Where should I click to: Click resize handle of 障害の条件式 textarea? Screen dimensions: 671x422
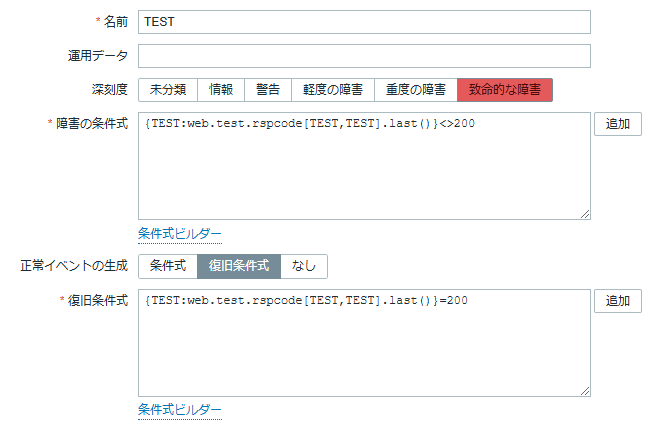[585, 214]
